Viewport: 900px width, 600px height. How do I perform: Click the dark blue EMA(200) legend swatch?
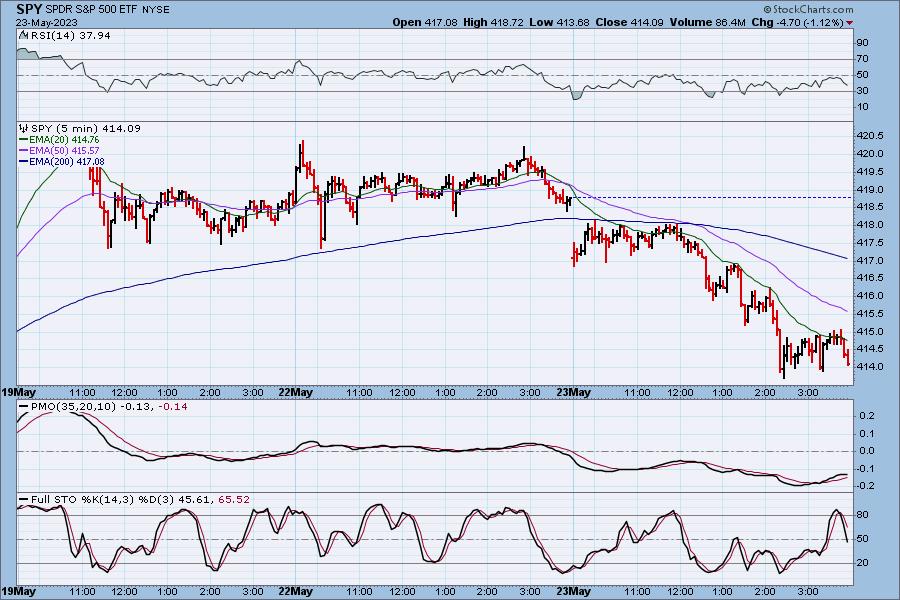(x=24, y=162)
